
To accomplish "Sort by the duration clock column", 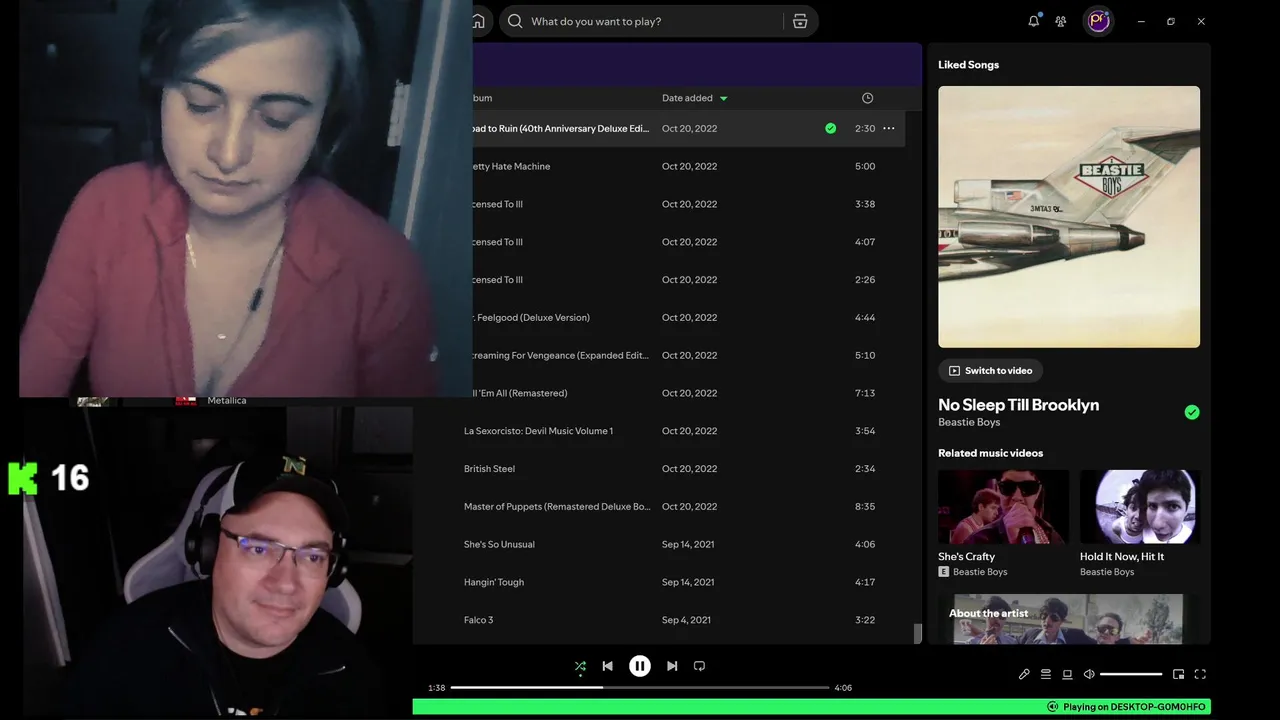I will [x=867, y=98].
